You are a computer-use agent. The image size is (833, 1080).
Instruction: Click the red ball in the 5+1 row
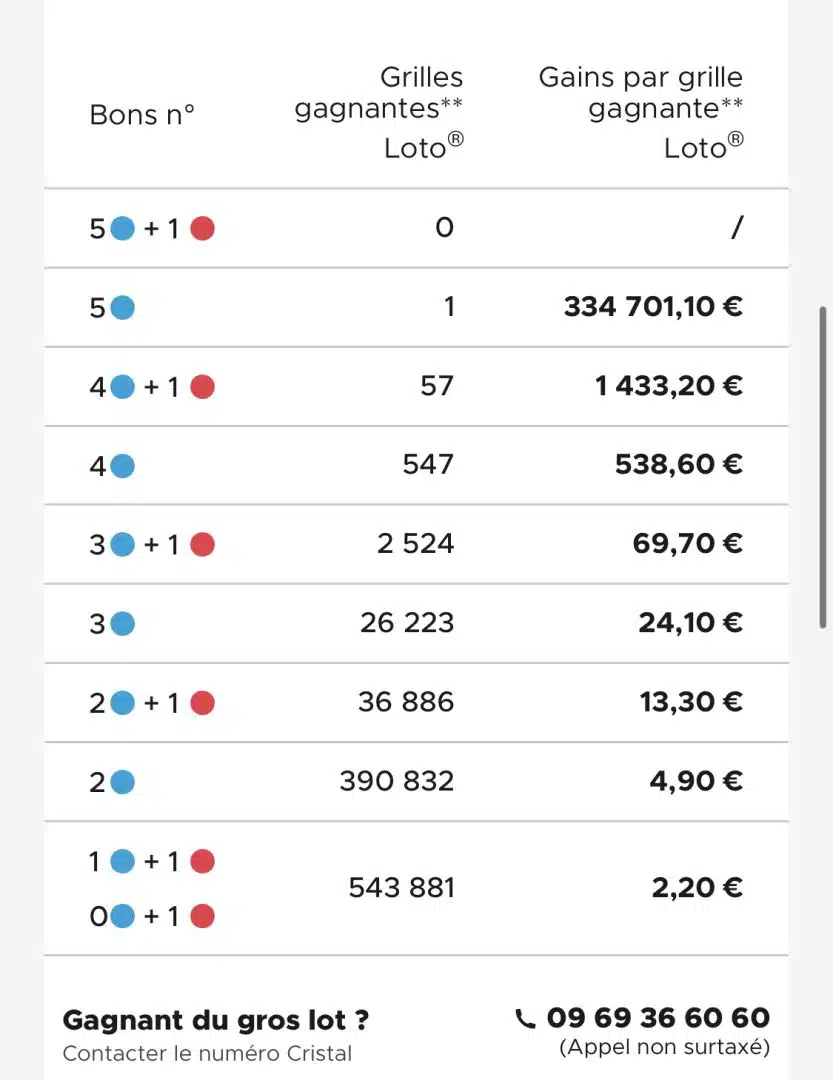203,228
